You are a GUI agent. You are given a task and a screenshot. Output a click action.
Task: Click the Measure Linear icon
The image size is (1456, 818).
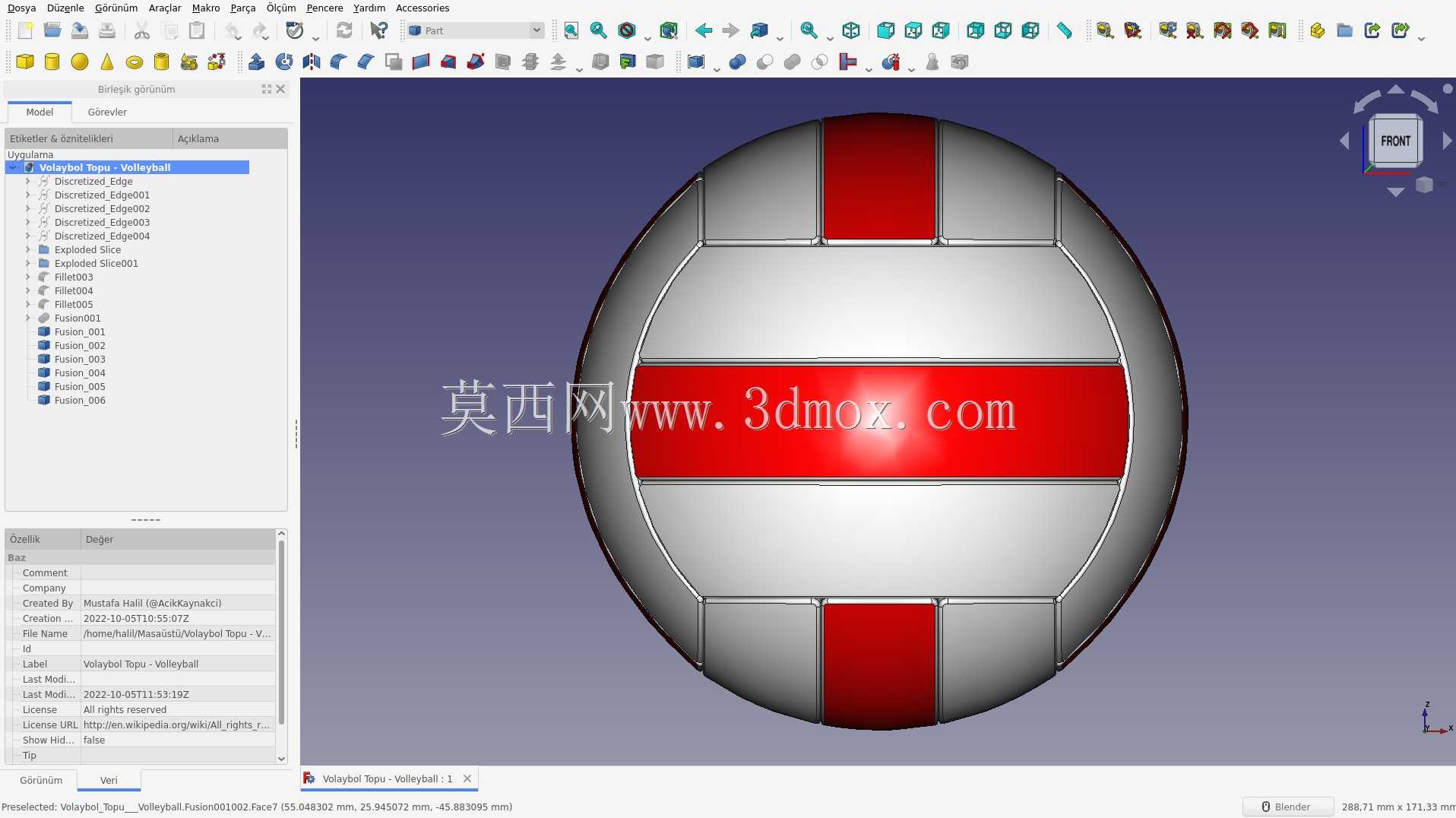point(1105,30)
